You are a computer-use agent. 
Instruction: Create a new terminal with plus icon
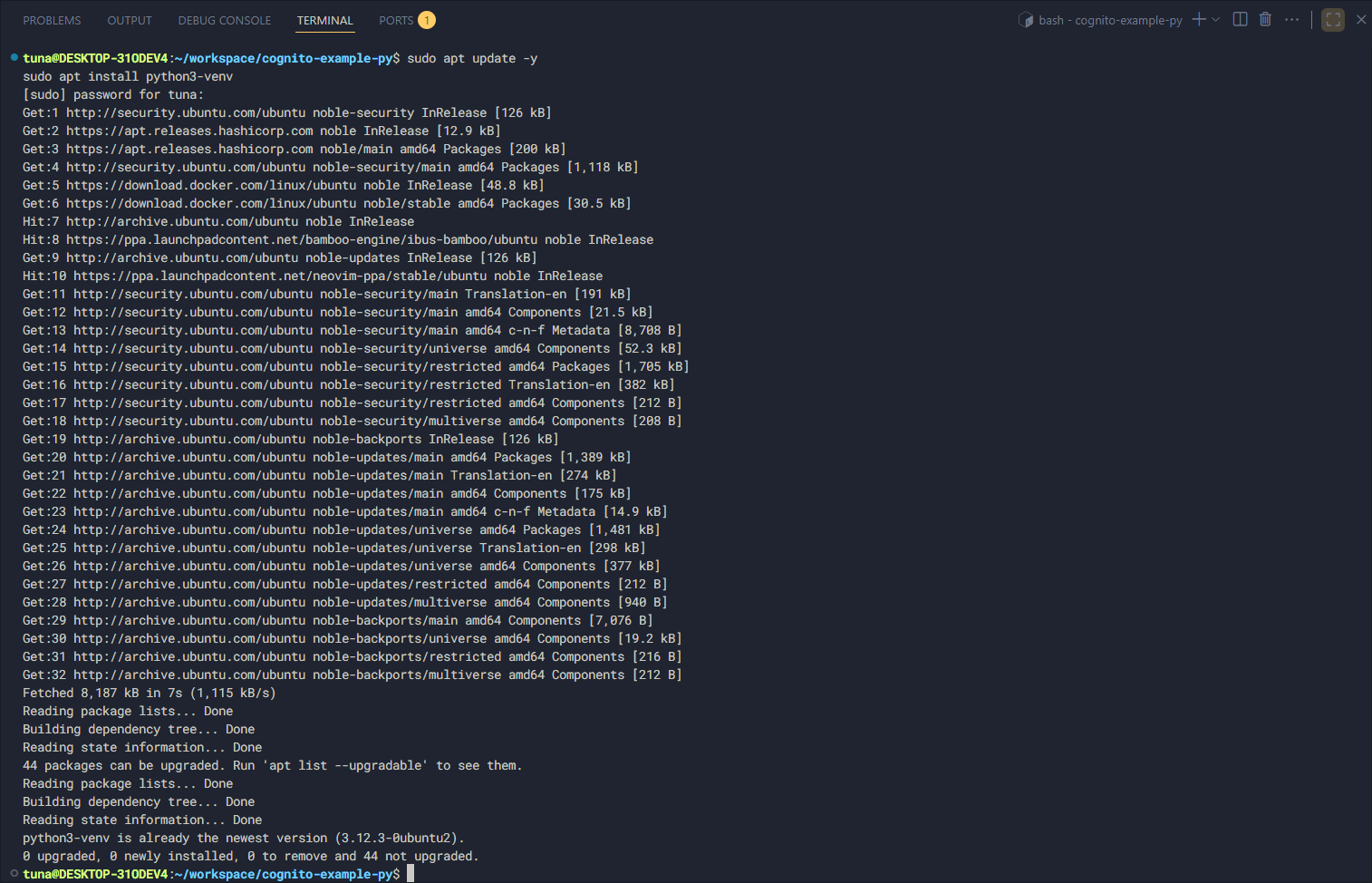pyautogui.click(x=1199, y=19)
